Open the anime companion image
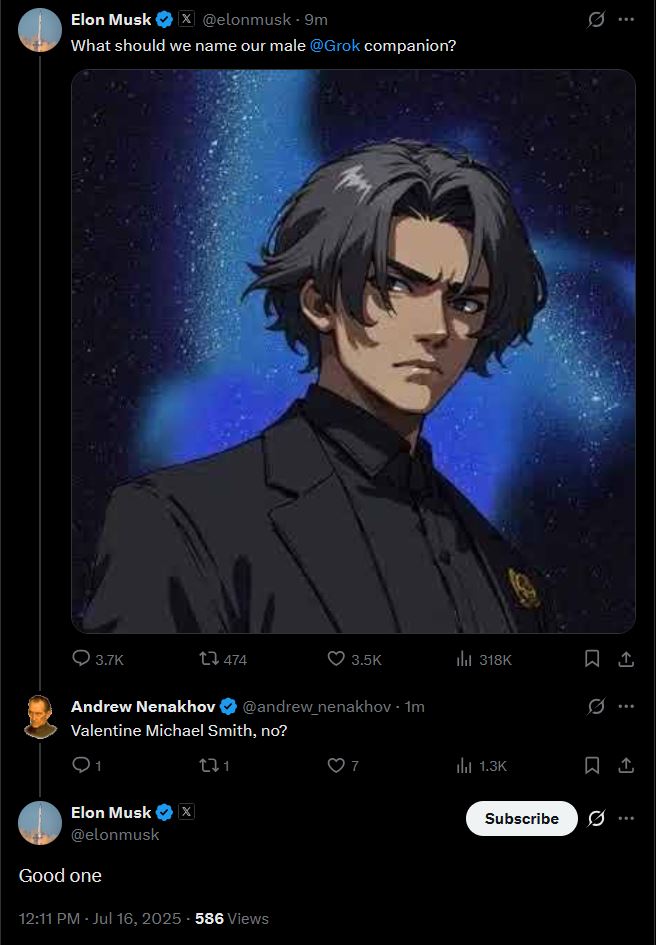The height and width of the screenshot is (945, 656). [x=353, y=351]
